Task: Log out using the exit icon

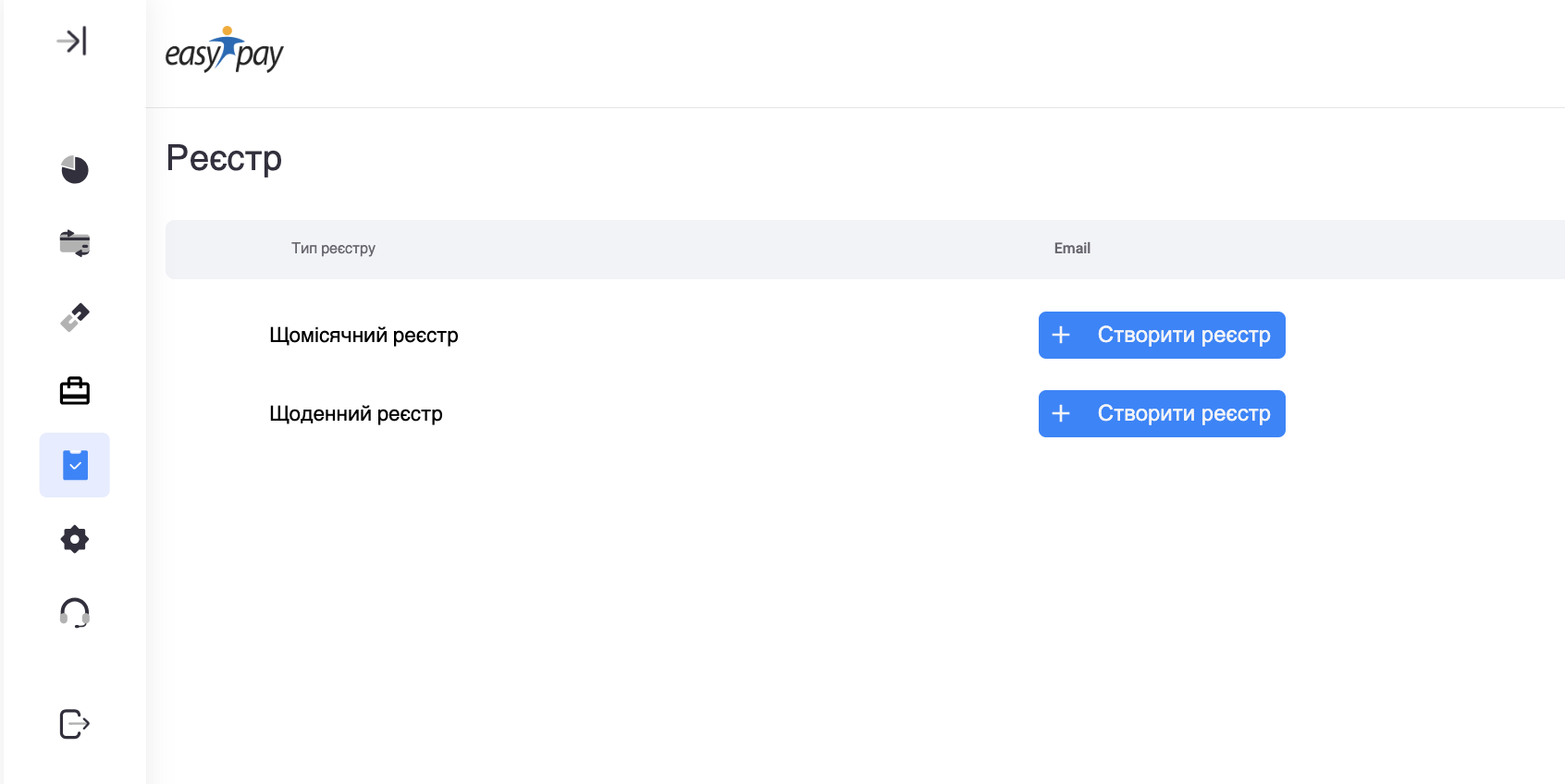Action: (74, 724)
